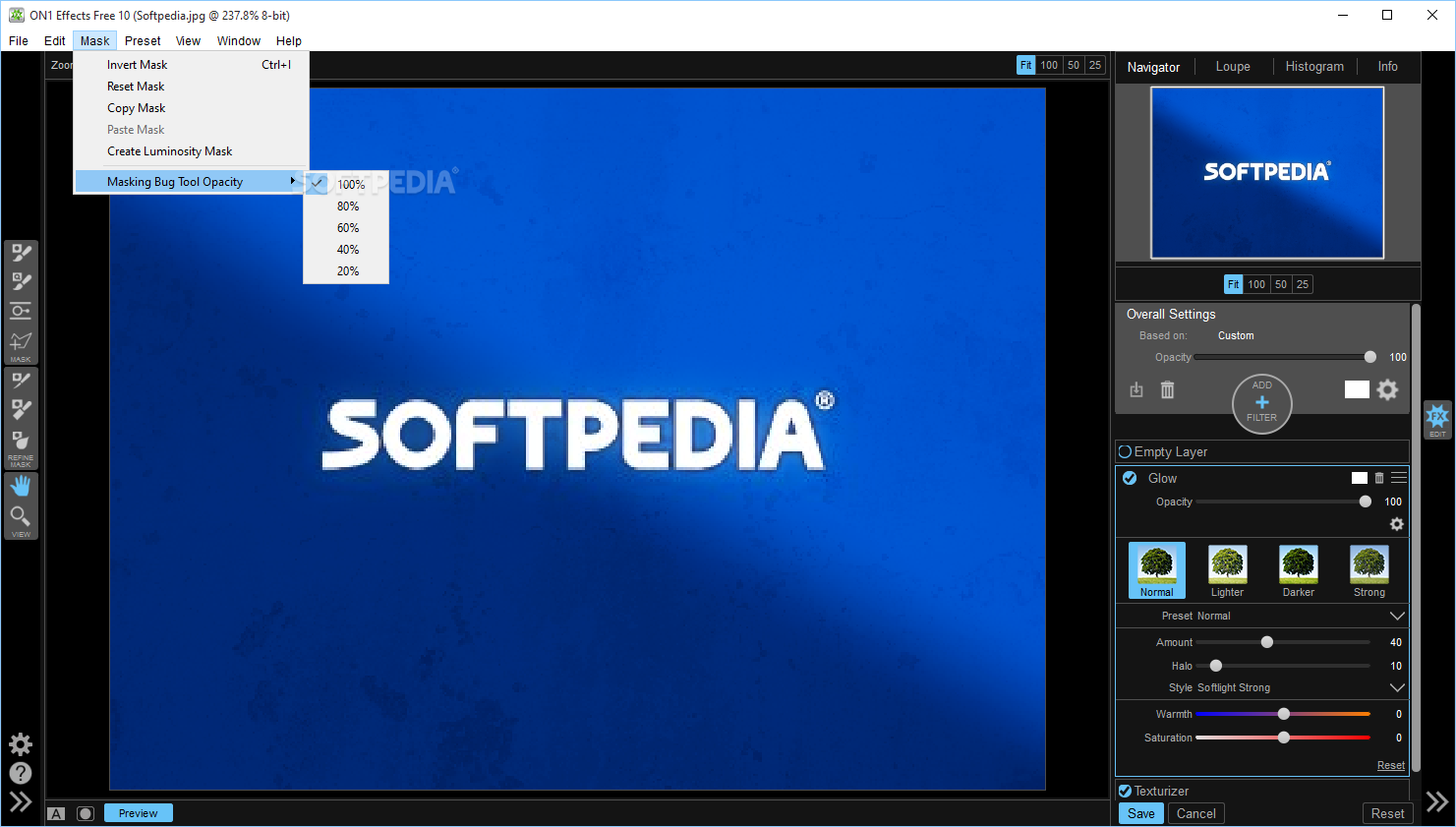Open the Masking Bug Tool Opacity submenu

pyautogui.click(x=190, y=182)
